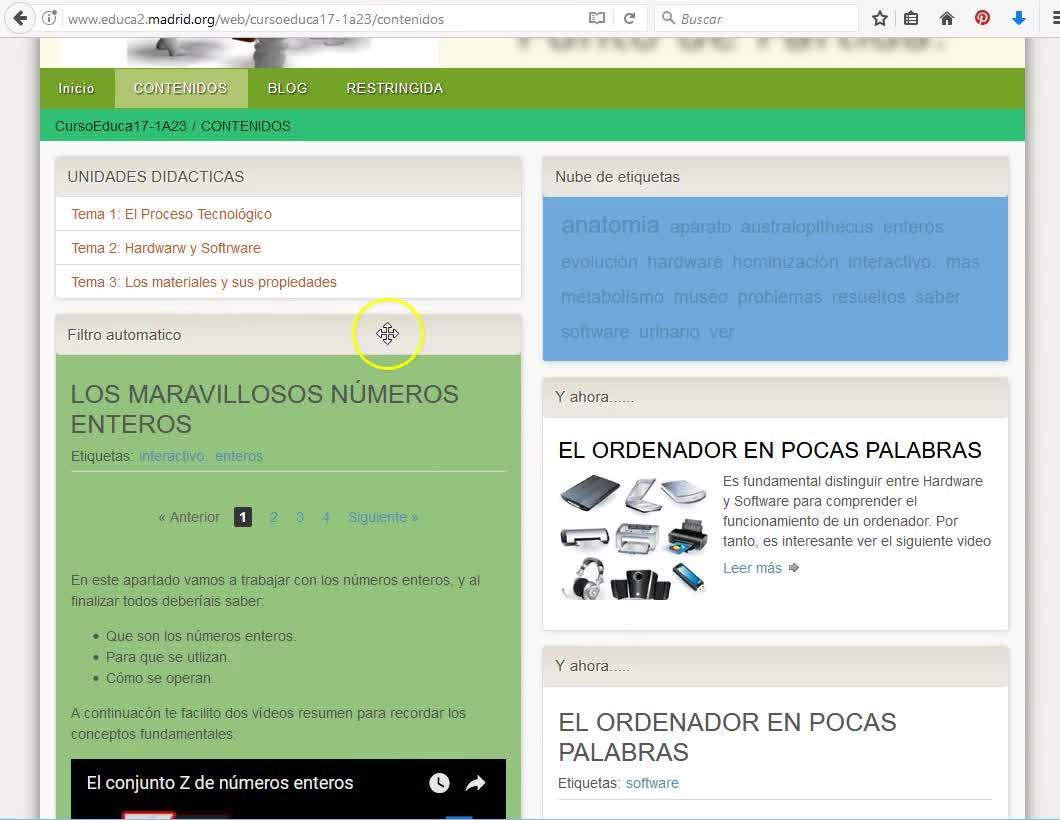This screenshot has height=820, width=1060.
Task: Click the resueltos tag in the cloud
Action: [x=868, y=297]
